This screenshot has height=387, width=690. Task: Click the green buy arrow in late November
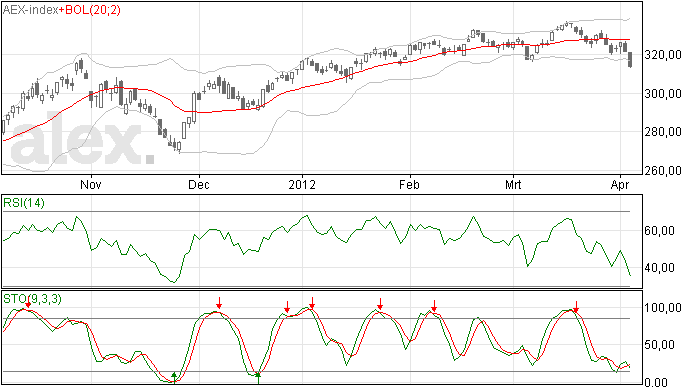(174, 377)
